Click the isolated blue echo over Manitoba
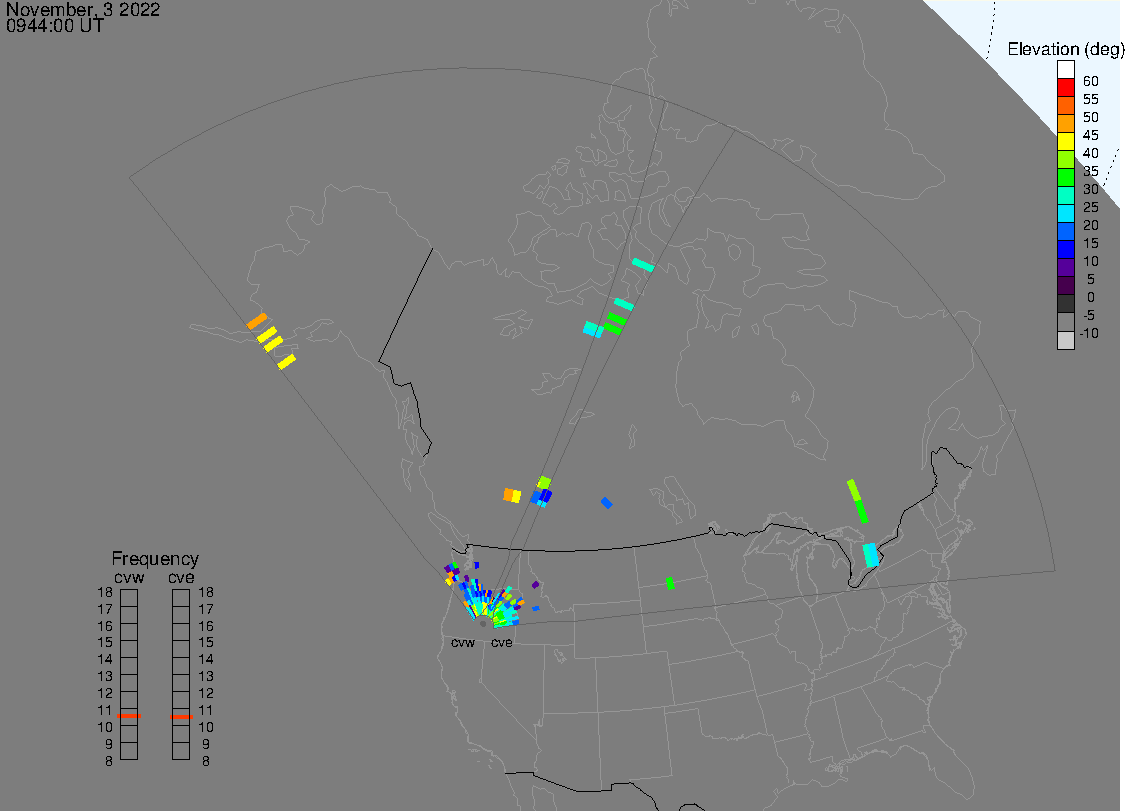The height and width of the screenshot is (811, 1125). 606,503
